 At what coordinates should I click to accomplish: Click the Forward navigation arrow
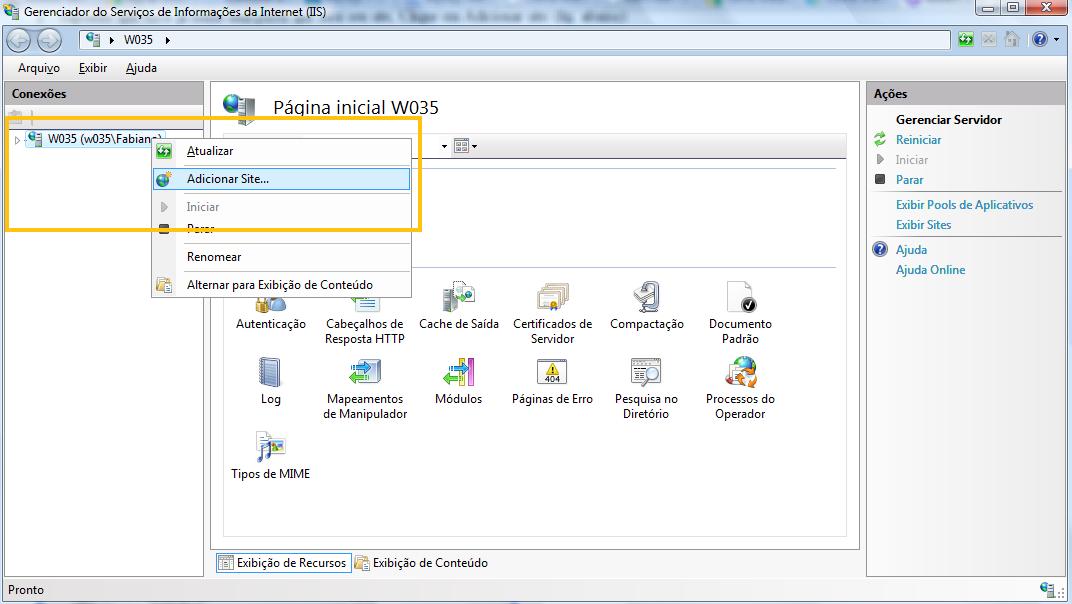[x=49, y=40]
